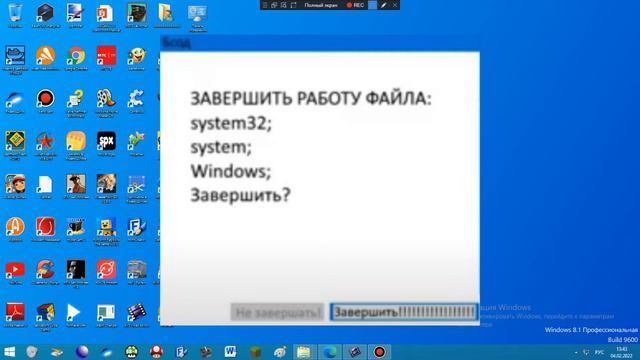Open the purple film strip desktop shortcut
640x360 pixels.
136,313
